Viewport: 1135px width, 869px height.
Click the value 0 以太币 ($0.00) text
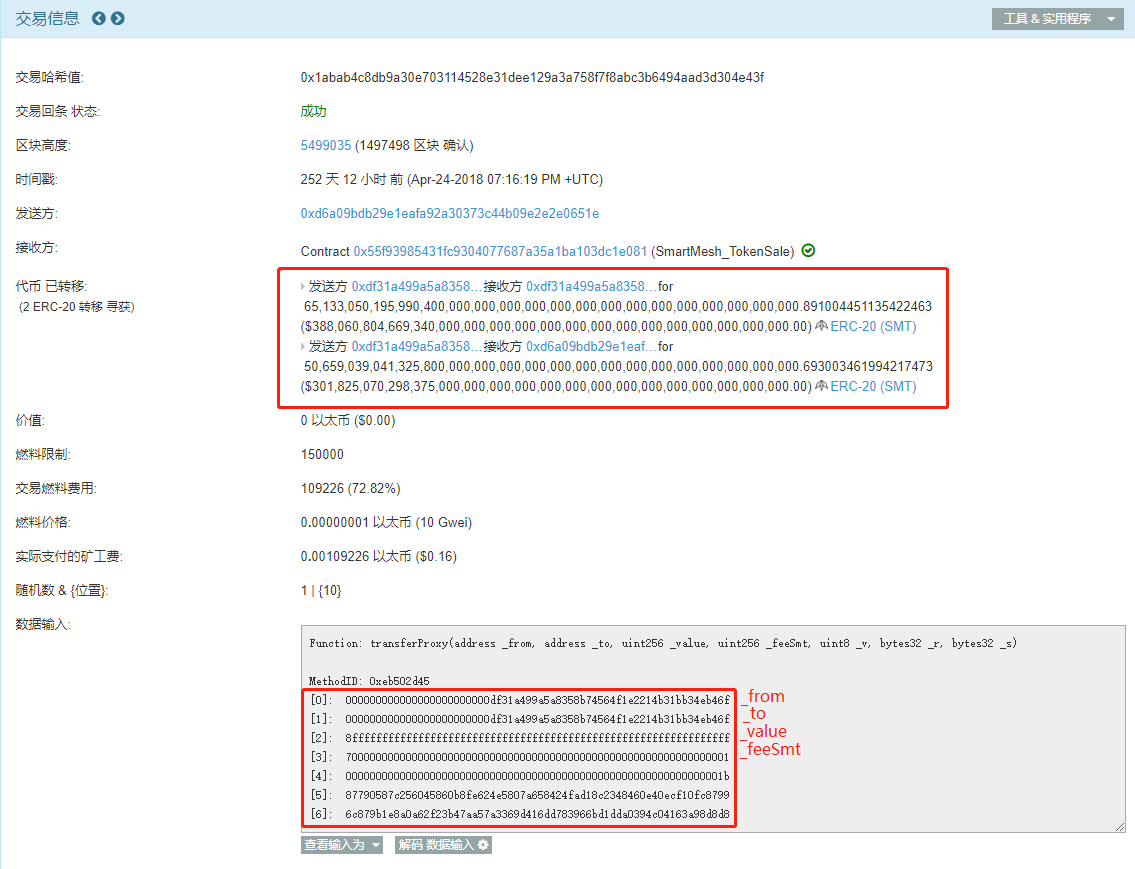(x=347, y=420)
